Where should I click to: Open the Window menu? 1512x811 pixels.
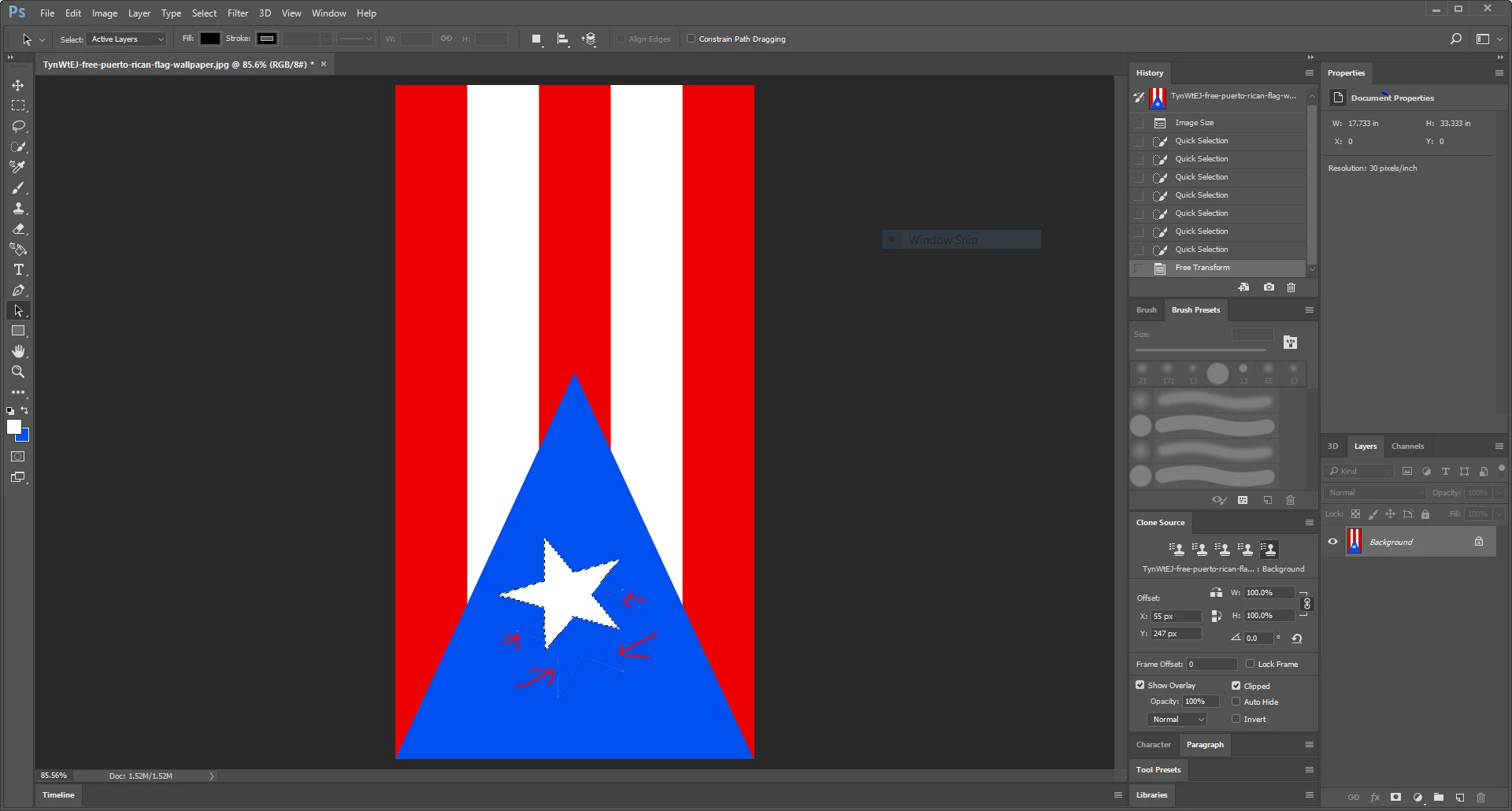pos(328,13)
